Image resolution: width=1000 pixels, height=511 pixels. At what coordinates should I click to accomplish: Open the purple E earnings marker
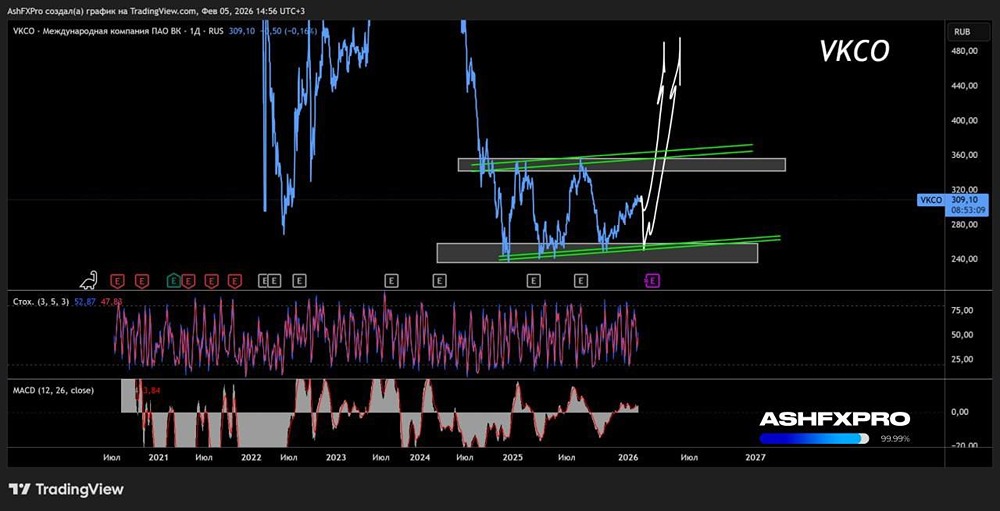pos(652,280)
